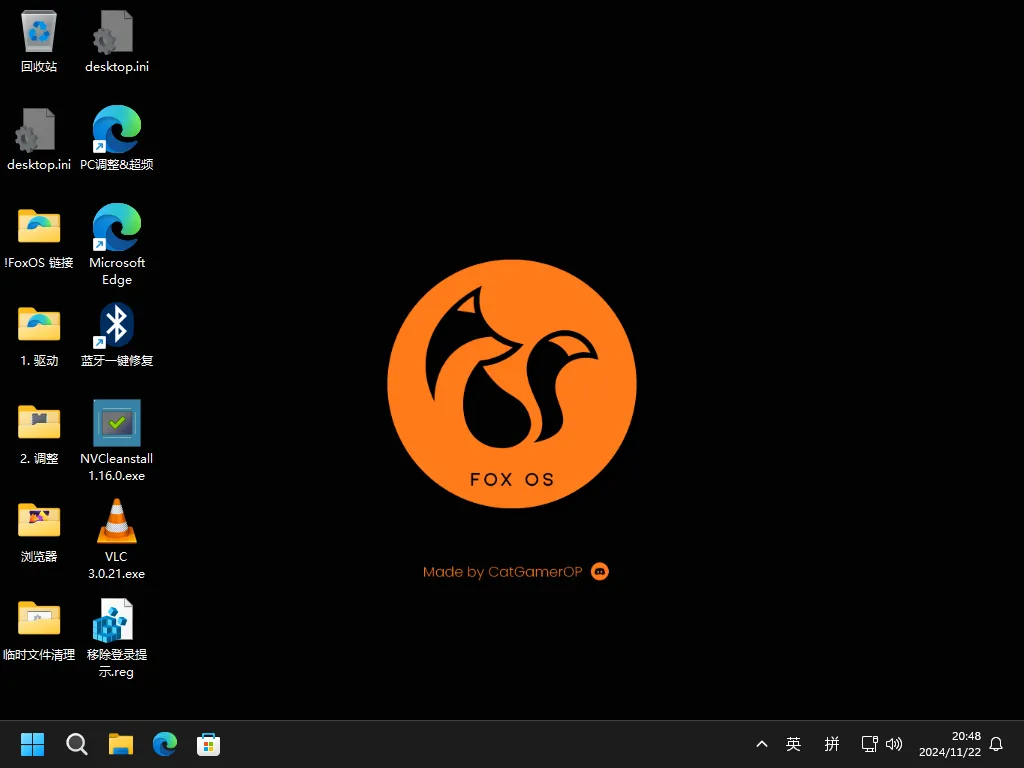Launch File Explorer from the taskbar
This screenshot has height=768, width=1024.
point(120,744)
